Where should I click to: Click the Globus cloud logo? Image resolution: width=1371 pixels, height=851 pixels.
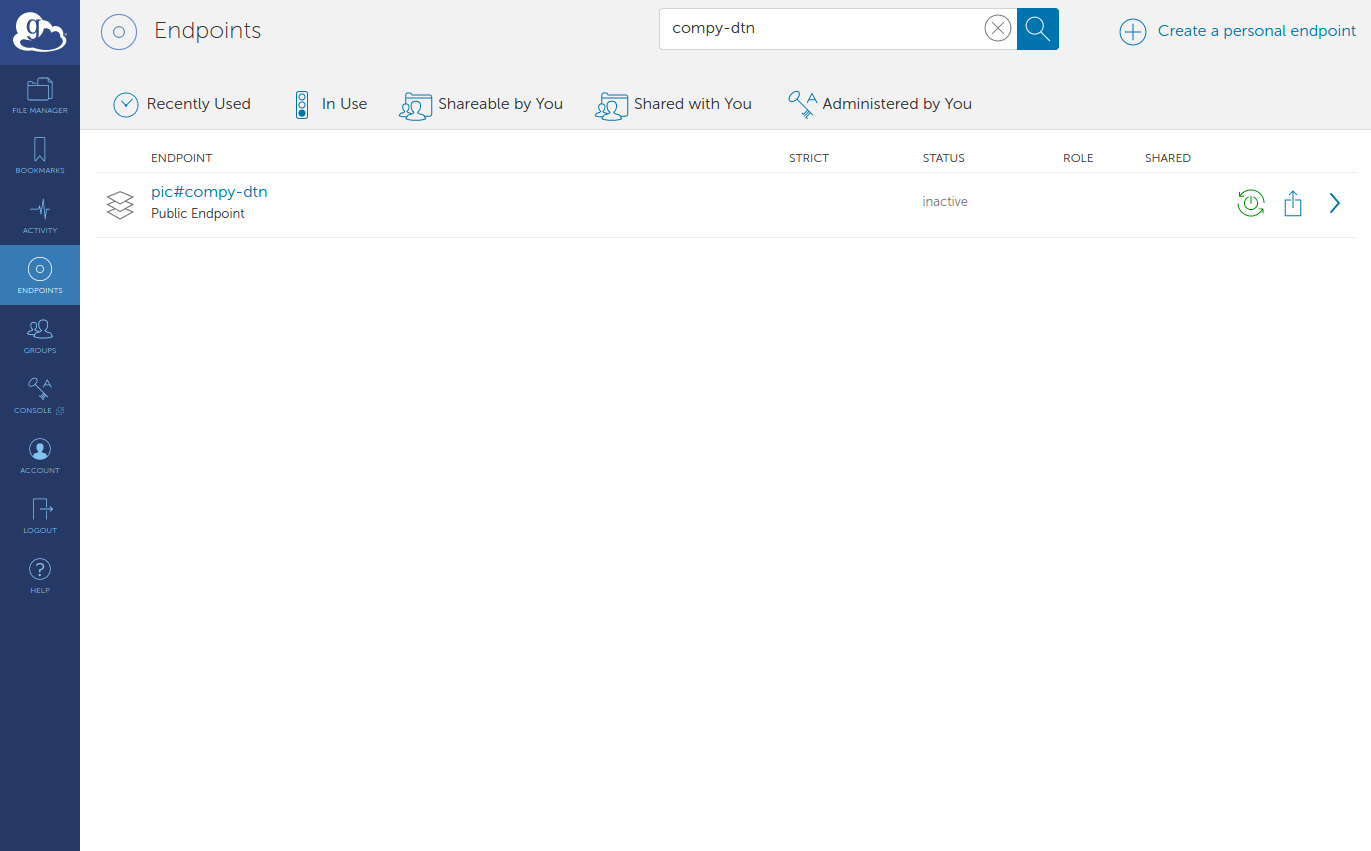click(40, 32)
